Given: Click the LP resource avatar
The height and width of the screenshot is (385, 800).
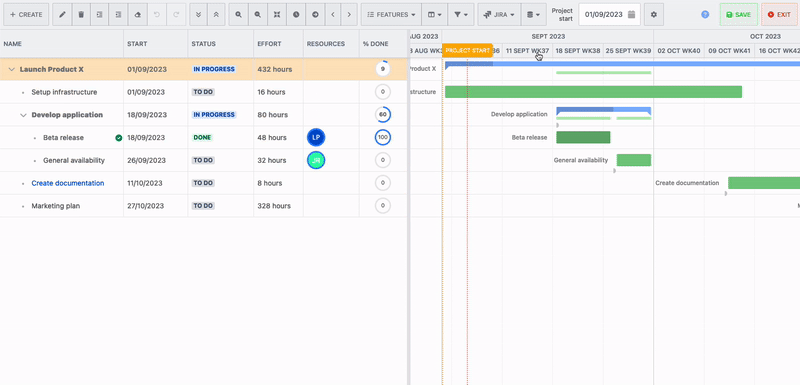Looking at the screenshot, I should click(316, 138).
